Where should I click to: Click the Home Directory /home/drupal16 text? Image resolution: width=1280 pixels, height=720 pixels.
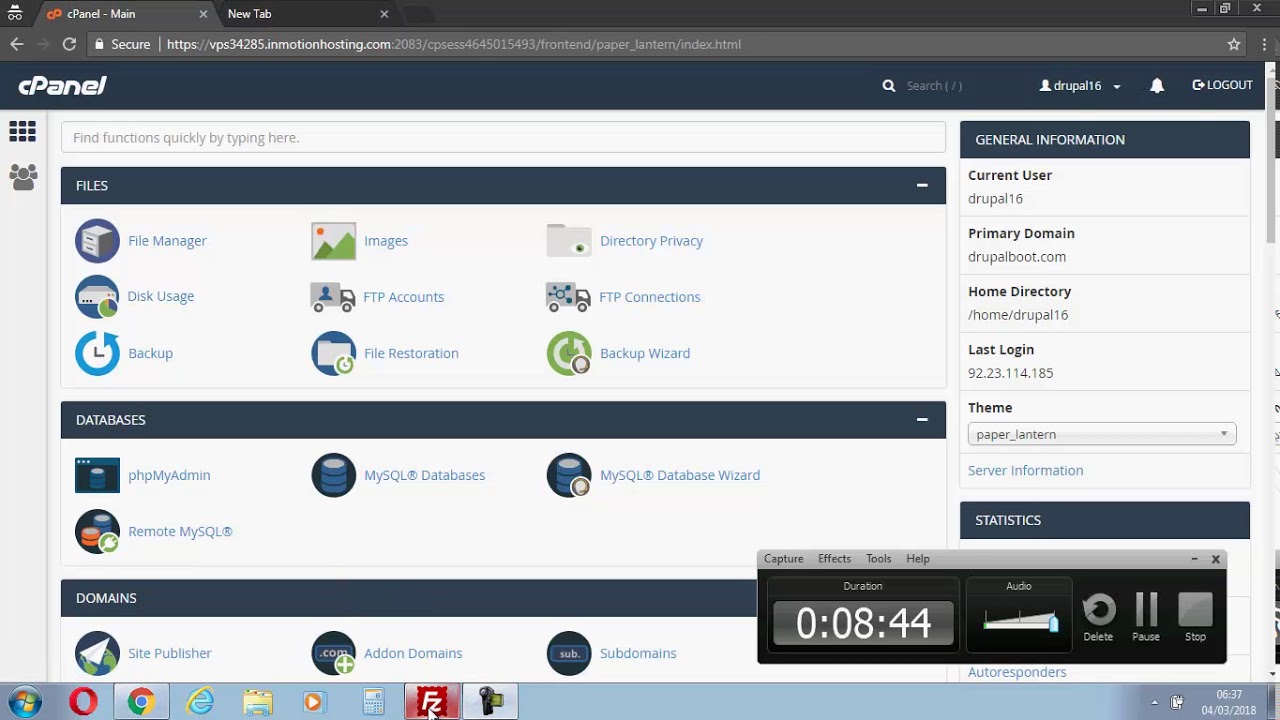coord(1018,315)
